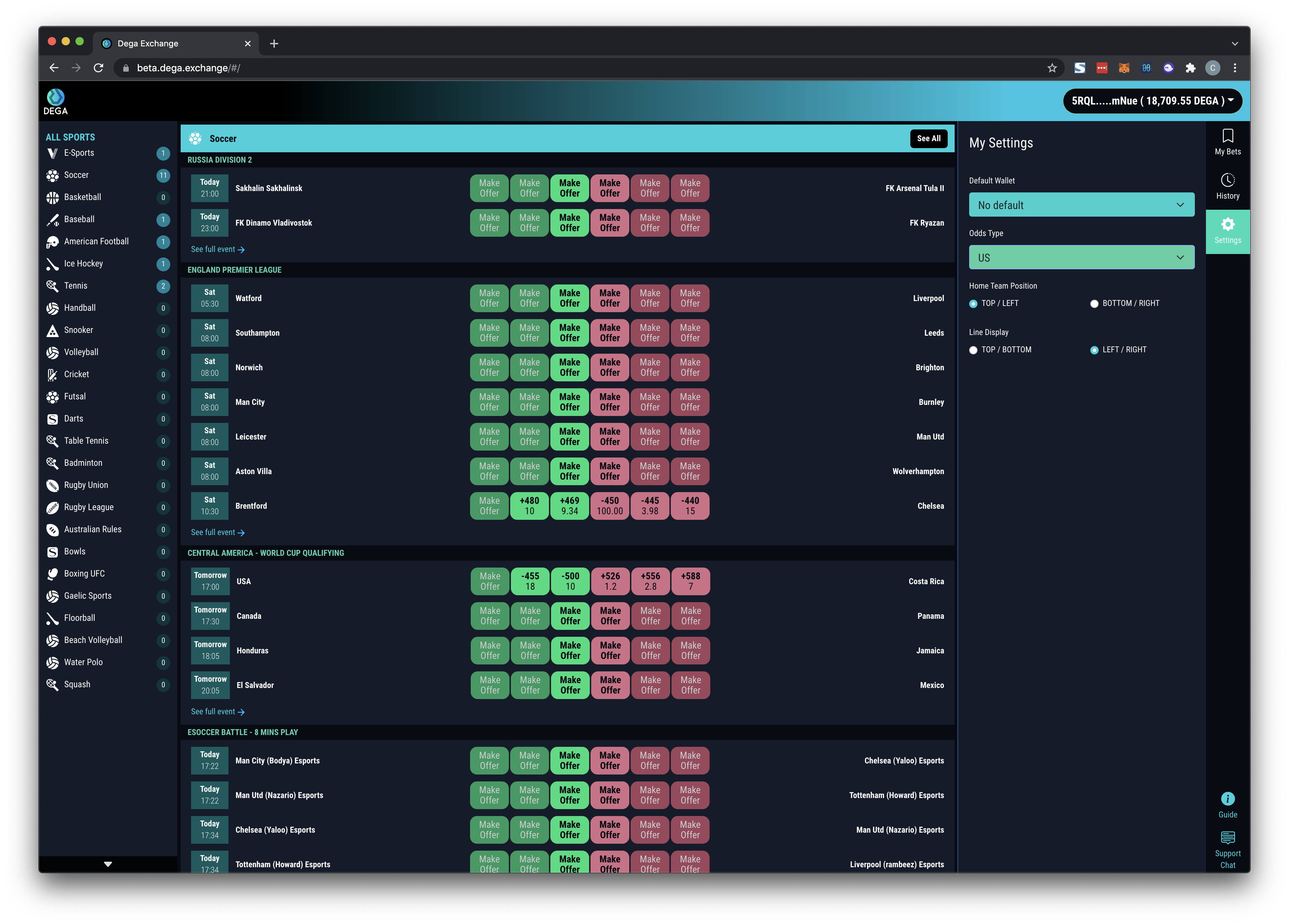This screenshot has height=924, width=1289.
Task: Select Ice Hockey in the sports list
Action: [83, 264]
